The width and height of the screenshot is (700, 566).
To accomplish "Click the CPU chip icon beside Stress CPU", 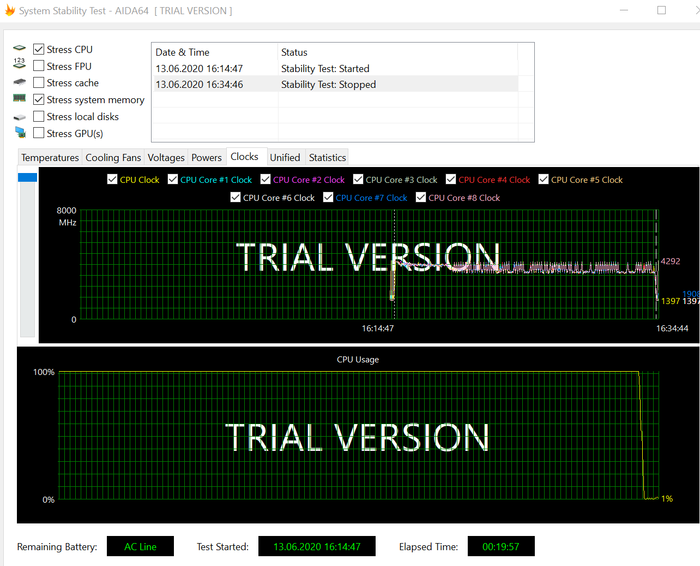I will click(x=19, y=48).
